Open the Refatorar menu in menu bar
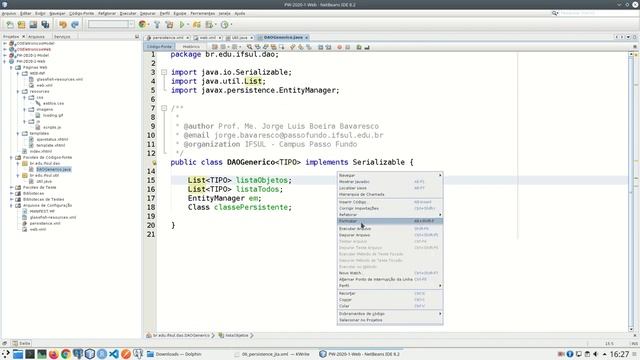 pos(107,13)
